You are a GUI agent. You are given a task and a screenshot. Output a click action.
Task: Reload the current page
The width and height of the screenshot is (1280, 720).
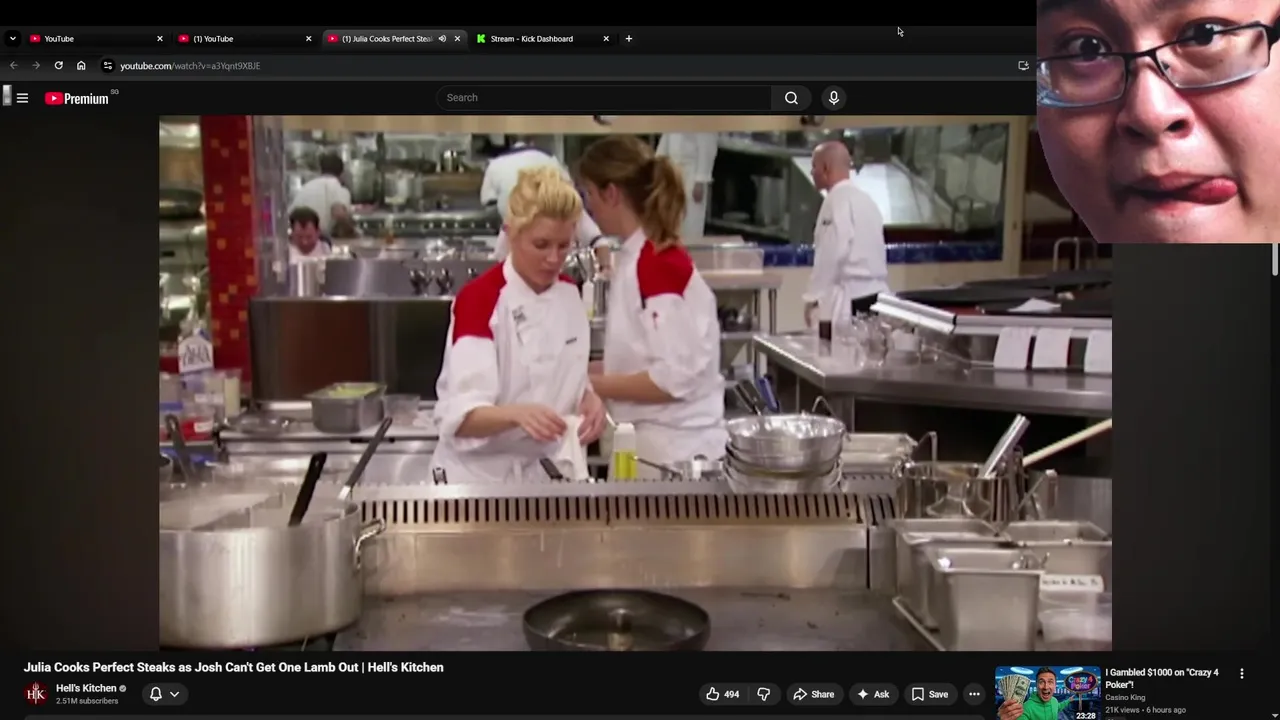tap(58, 65)
